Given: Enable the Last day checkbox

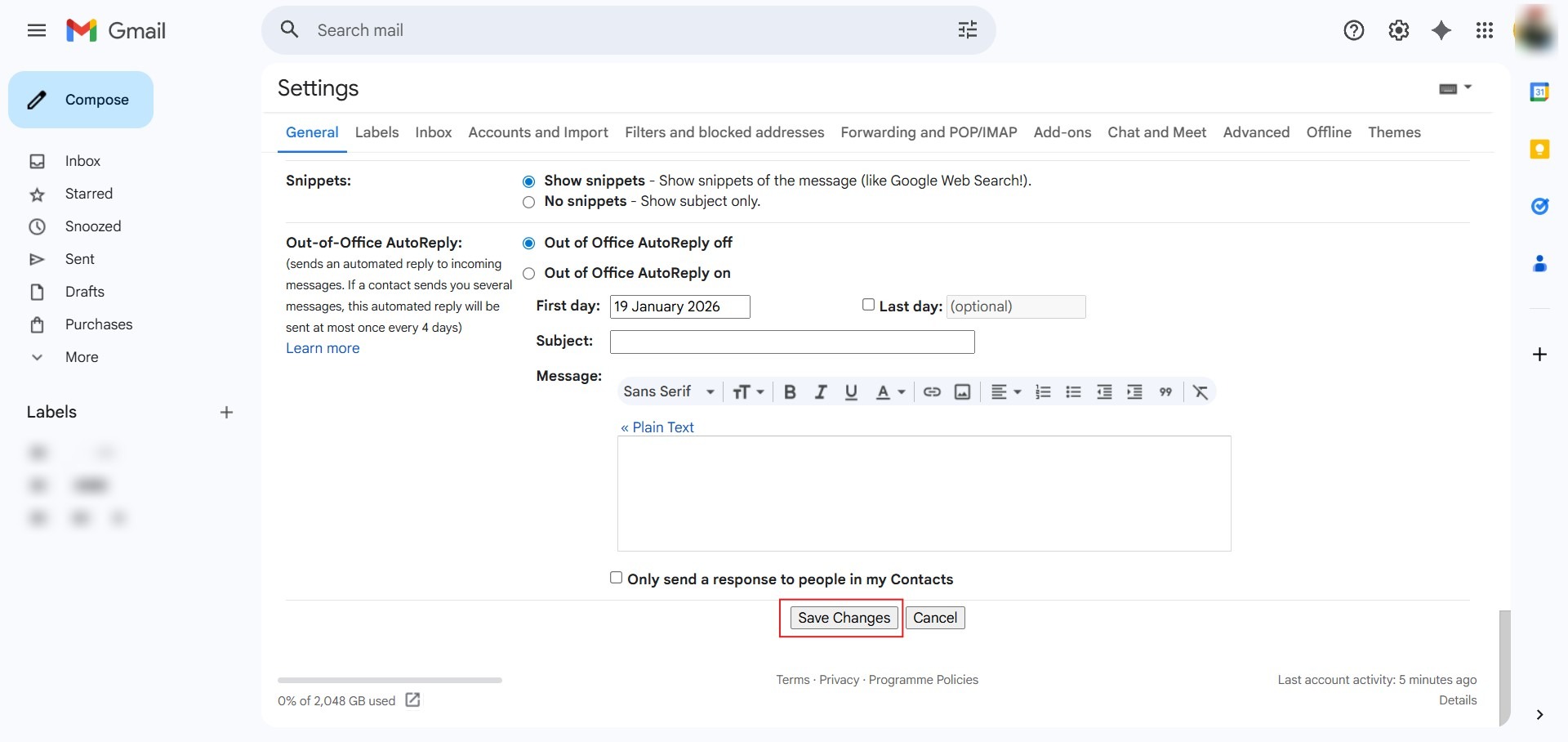Looking at the screenshot, I should pyautogui.click(x=868, y=305).
